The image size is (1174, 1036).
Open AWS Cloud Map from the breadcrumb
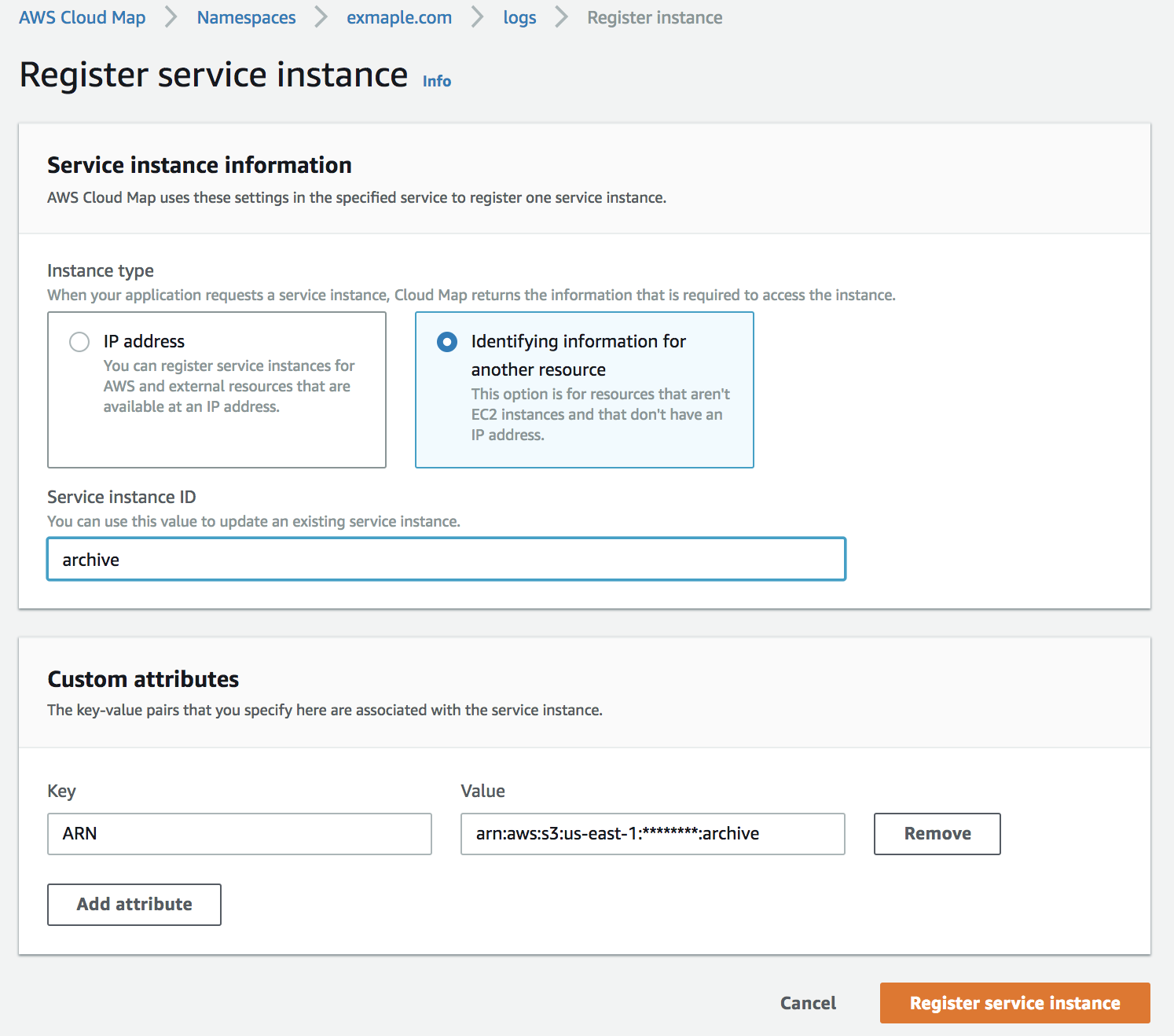click(x=82, y=17)
